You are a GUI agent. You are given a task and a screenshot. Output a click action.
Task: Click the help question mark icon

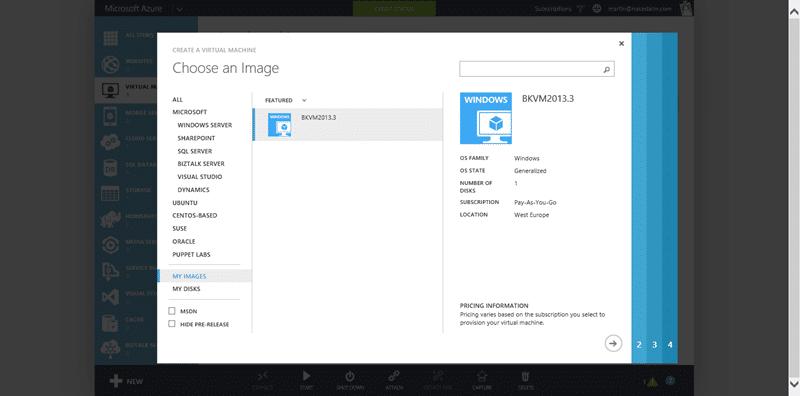tap(670, 381)
